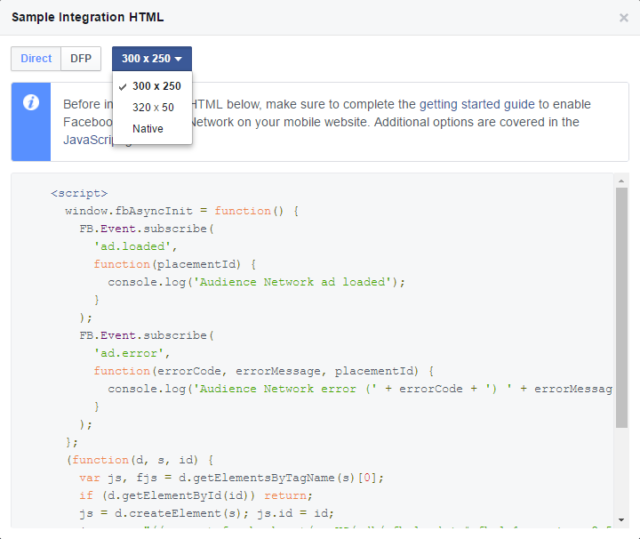Choose the Native format option
Image resolution: width=640 pixels, height=539 pixels.
point(152,129)
